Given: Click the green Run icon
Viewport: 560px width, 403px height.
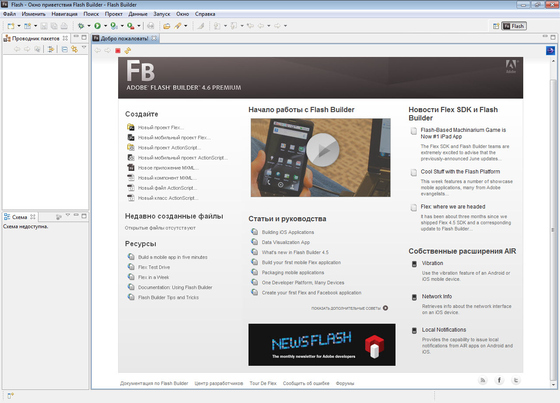Looking at the screenshot, I should click(97, 26).
